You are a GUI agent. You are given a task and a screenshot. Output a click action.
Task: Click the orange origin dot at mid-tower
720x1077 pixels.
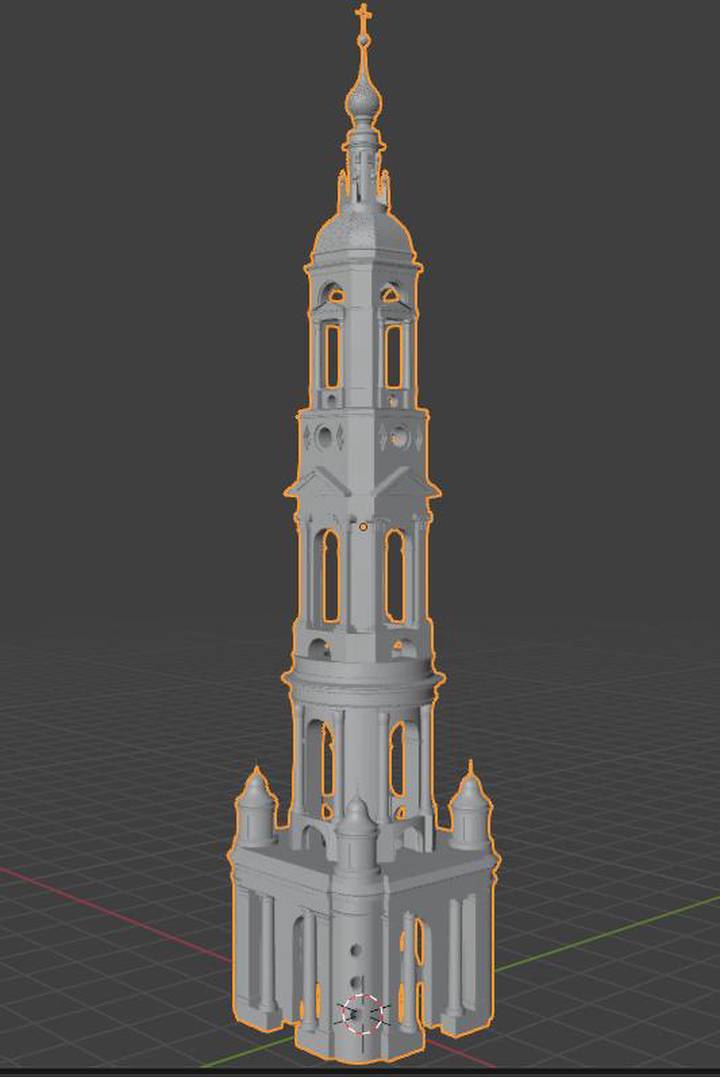(363, 527)
